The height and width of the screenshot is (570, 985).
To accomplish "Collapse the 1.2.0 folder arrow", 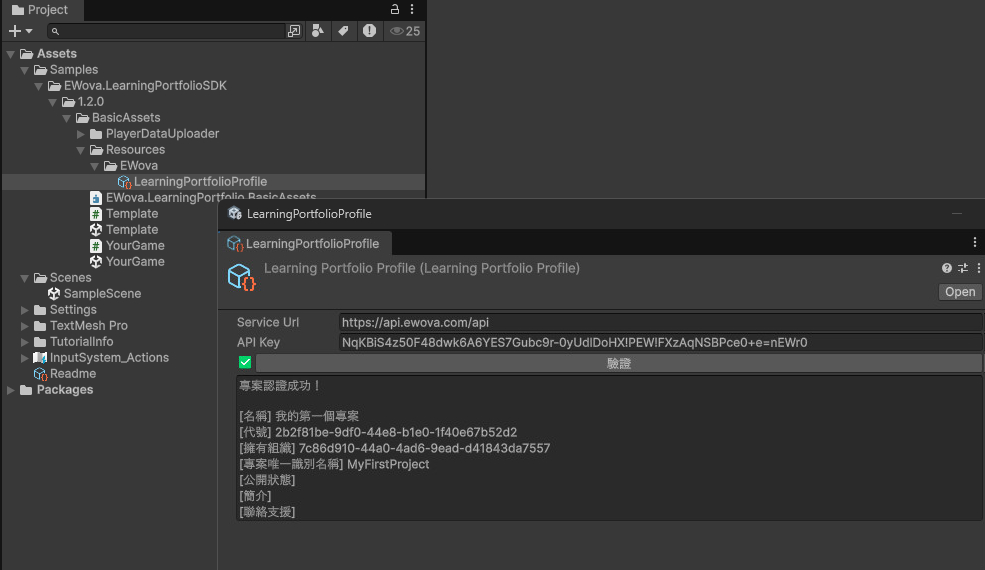I will (53, 102).
